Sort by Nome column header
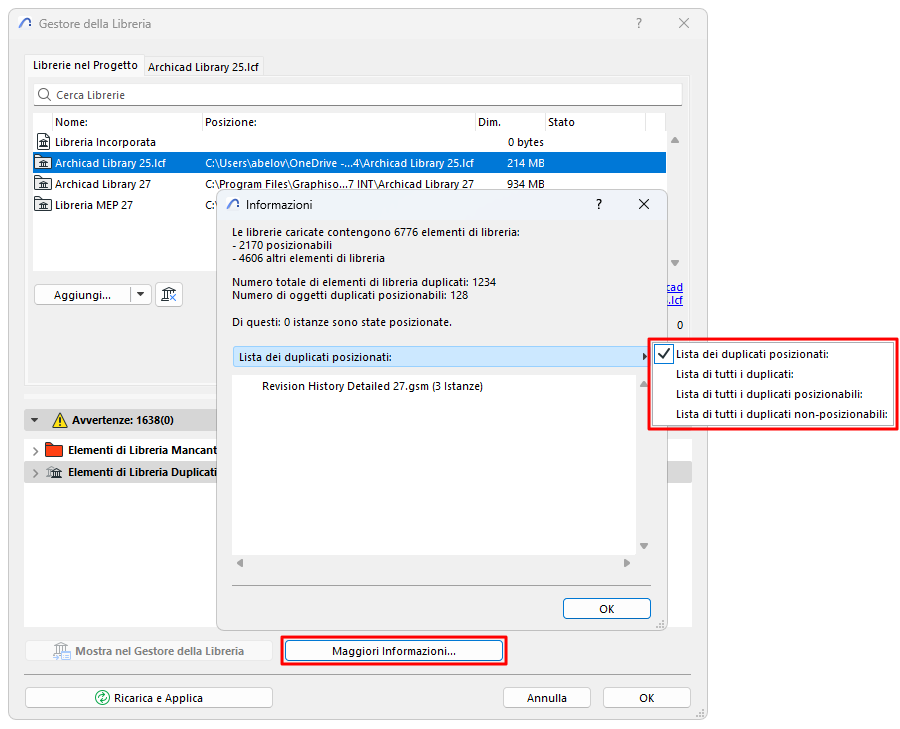The height and width of the screenshot is (729, 900). pyautogui.click(x=127, y=122)
